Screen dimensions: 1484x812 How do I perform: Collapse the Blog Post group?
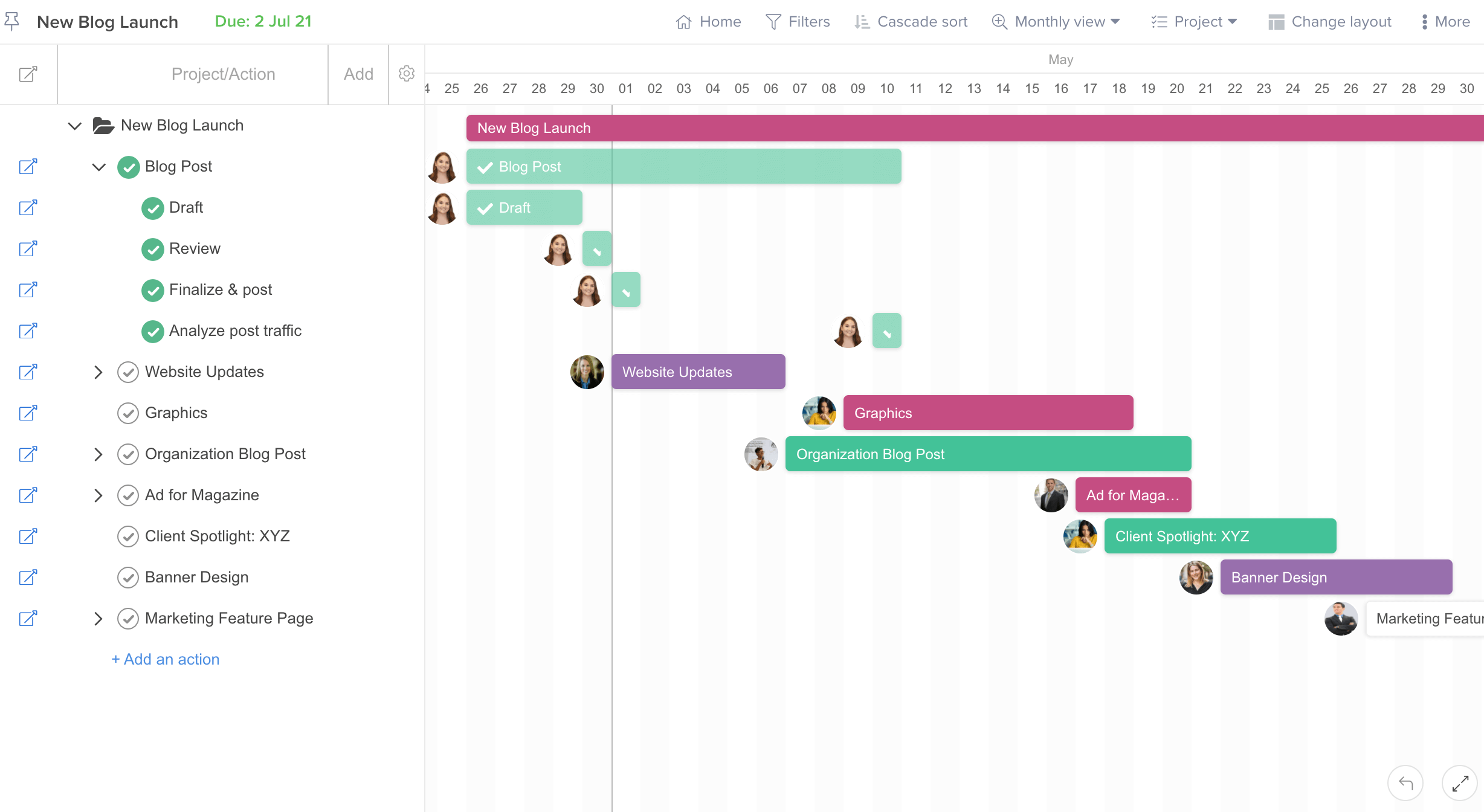pos(98,167)
